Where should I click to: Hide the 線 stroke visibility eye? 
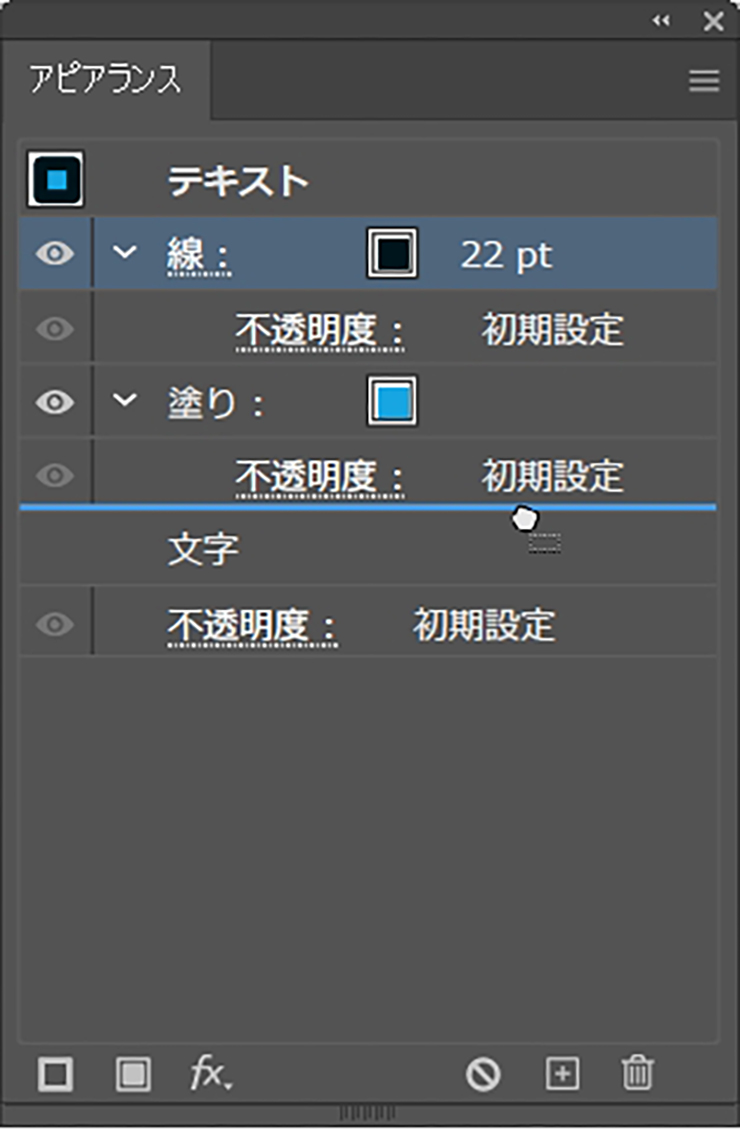(x=55, y=254)
